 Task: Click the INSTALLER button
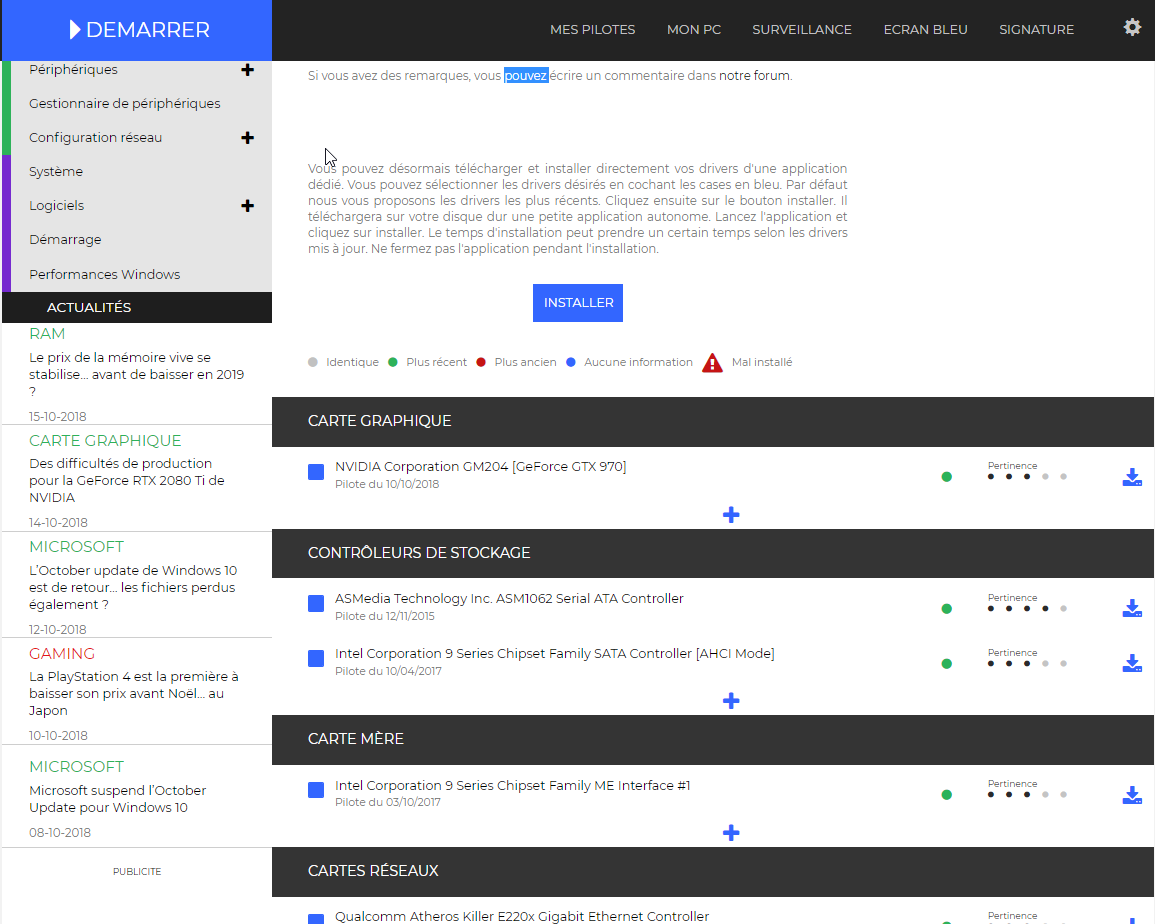[x=578, y=303]
